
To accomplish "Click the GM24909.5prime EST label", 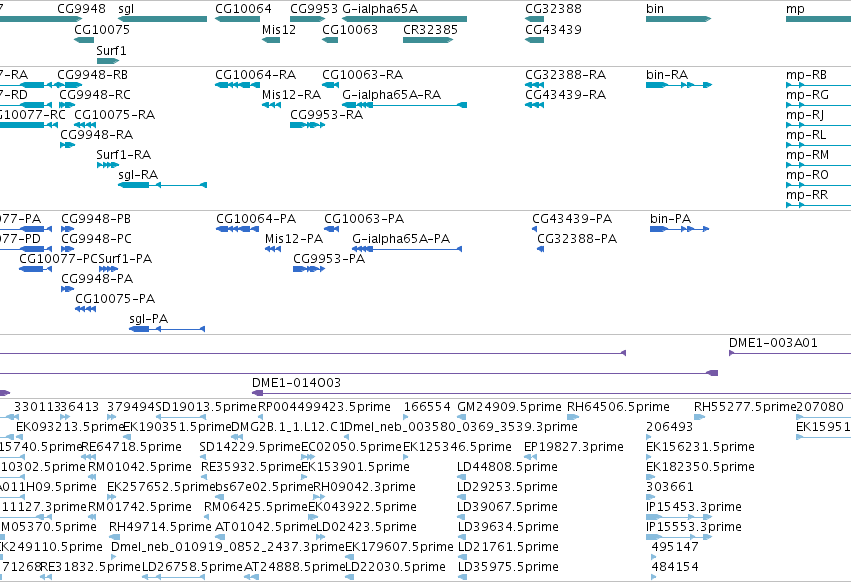I will (510, 407).
